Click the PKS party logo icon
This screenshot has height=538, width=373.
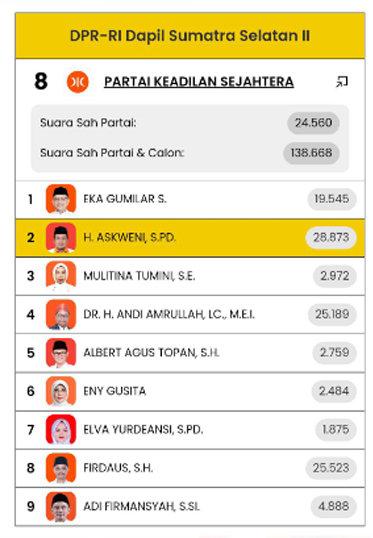(x=78, y=82)
